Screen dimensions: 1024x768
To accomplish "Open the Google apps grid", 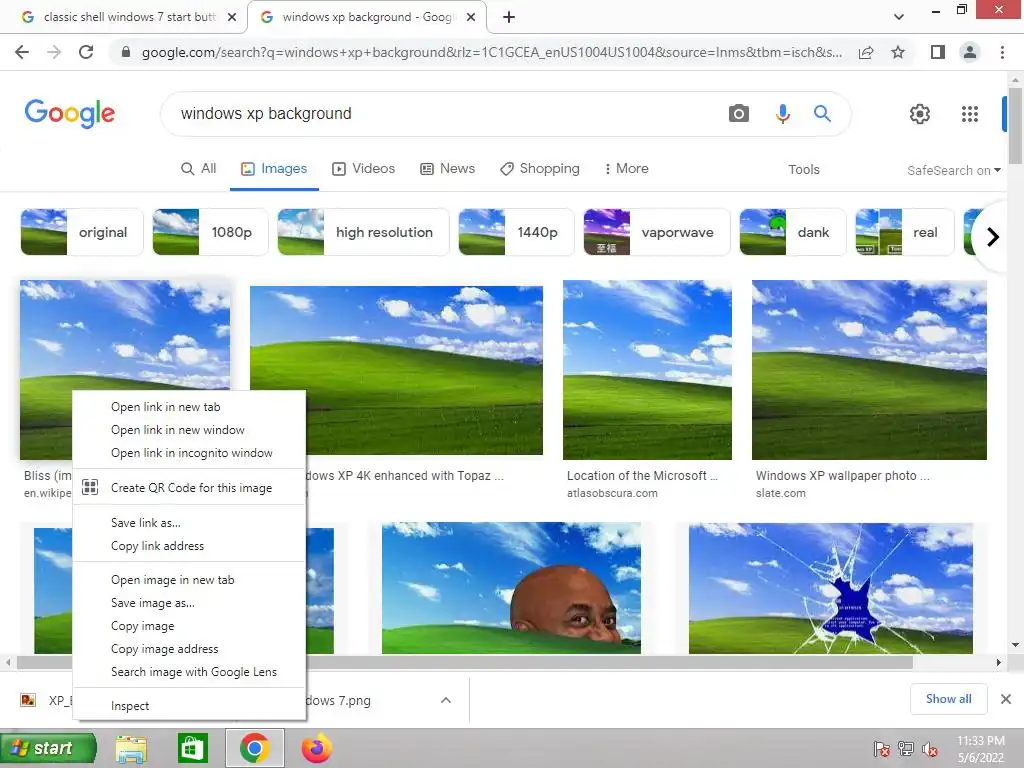I will (970, 114).
